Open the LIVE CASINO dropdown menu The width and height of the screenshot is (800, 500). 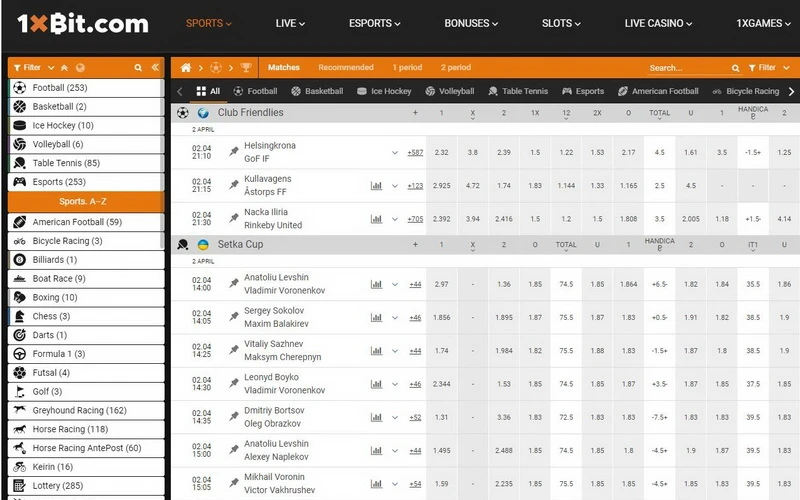click(658, 23)
